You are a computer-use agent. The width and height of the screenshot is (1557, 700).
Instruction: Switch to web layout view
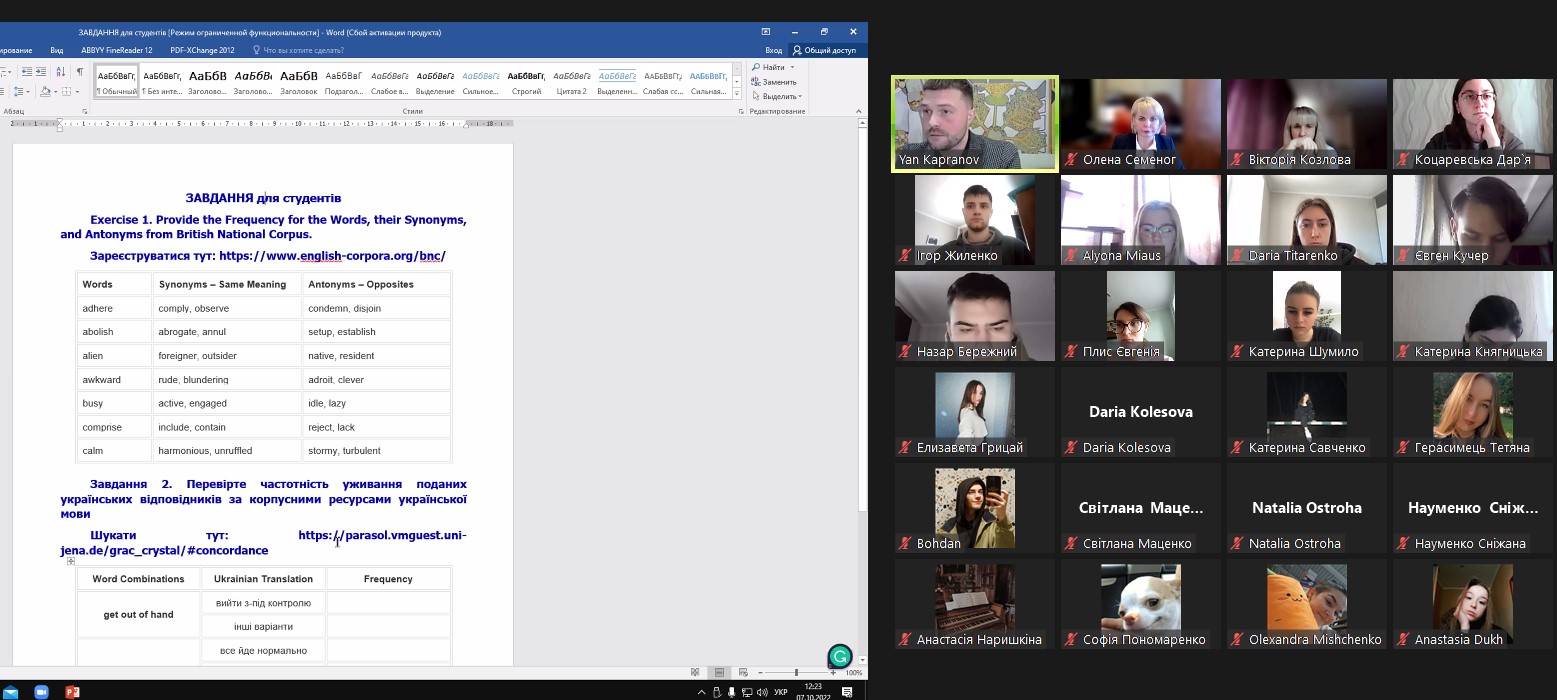[x=741, y=672]
